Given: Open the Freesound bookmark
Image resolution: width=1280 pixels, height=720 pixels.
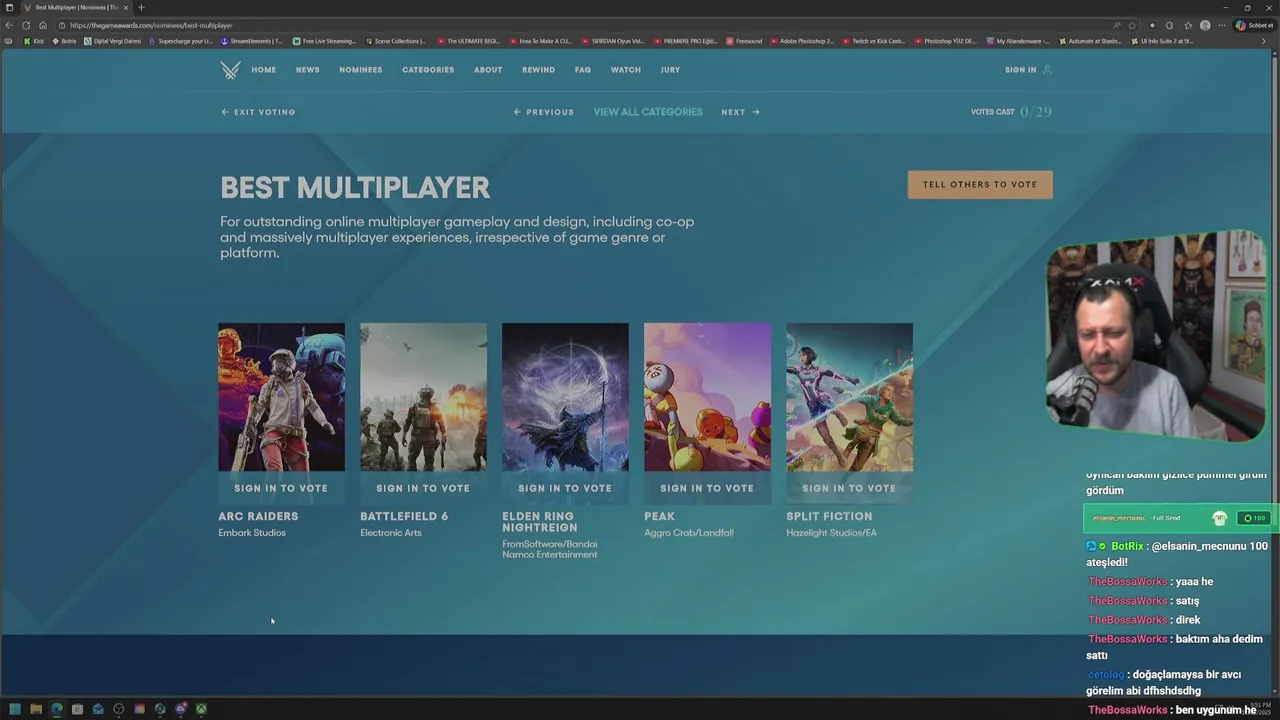Looking at the screenshot, I should point(744,41).
